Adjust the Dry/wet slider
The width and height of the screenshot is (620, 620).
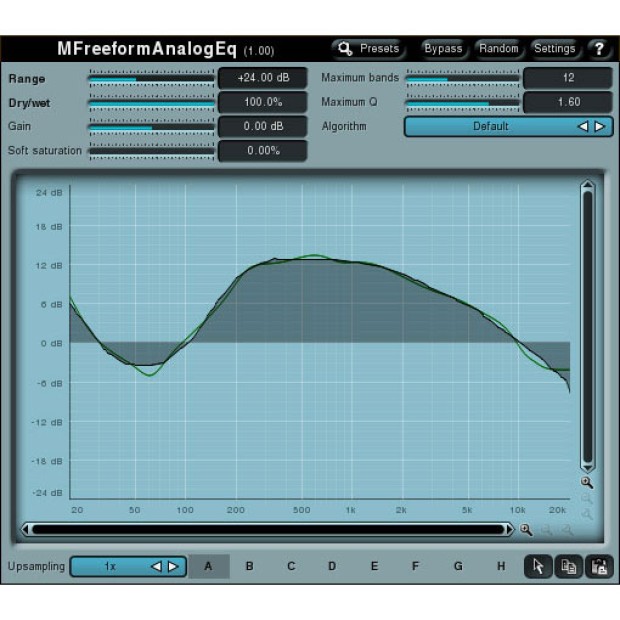tap(151, 103)
